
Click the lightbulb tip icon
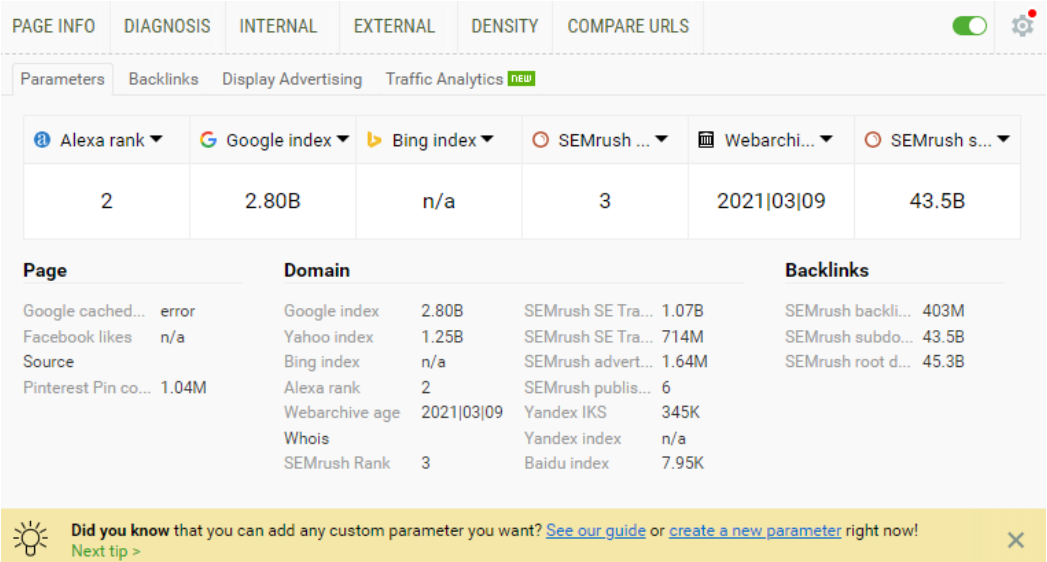[31, 539]
